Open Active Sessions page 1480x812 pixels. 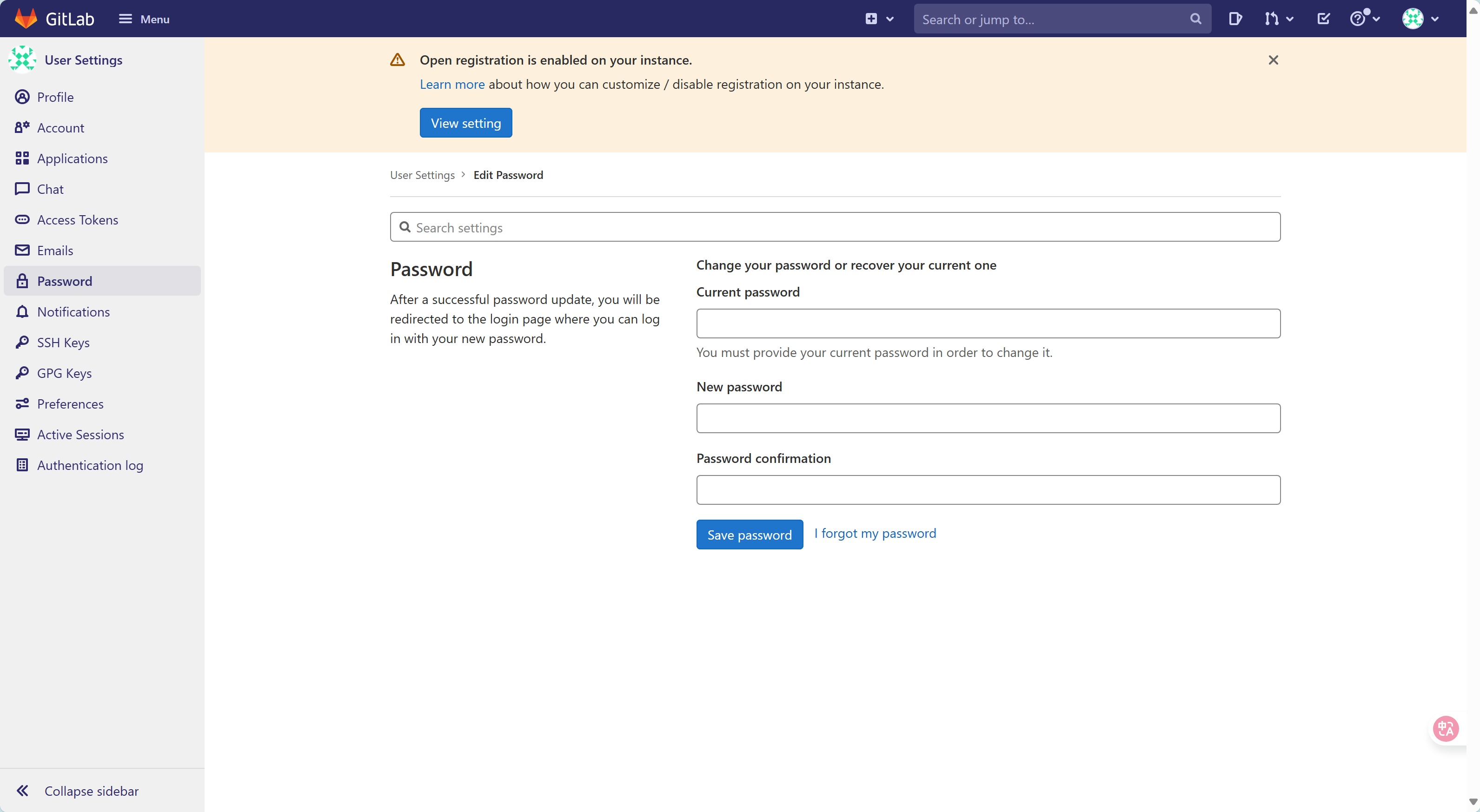click(102, 435)
